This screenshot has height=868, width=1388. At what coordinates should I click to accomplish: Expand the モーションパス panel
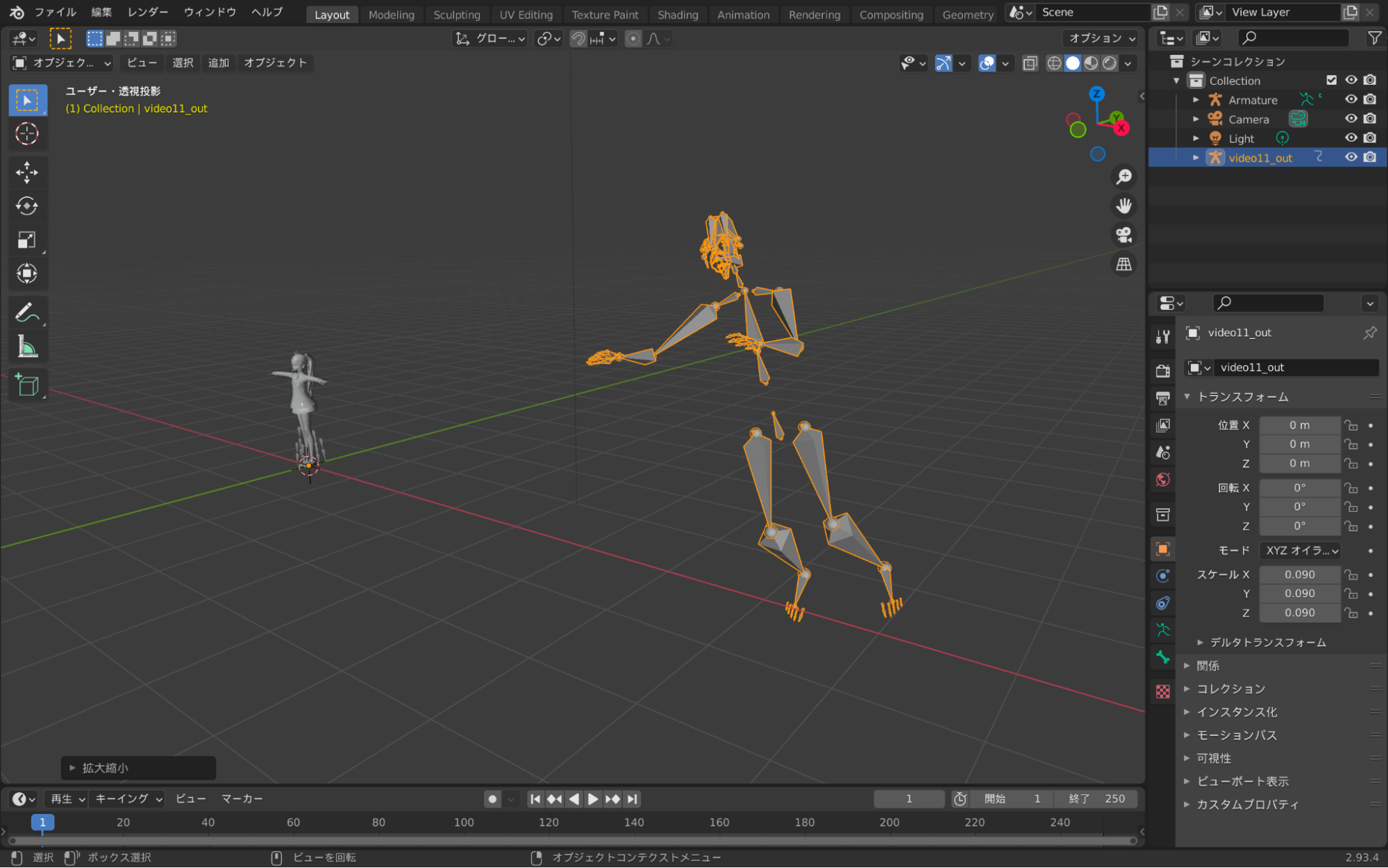(x=1282, y=735)
